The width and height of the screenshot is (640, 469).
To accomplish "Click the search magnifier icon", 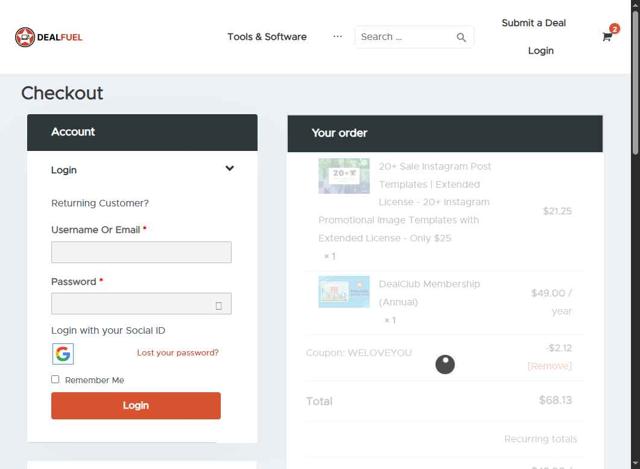I will click(x=461, y=38).
